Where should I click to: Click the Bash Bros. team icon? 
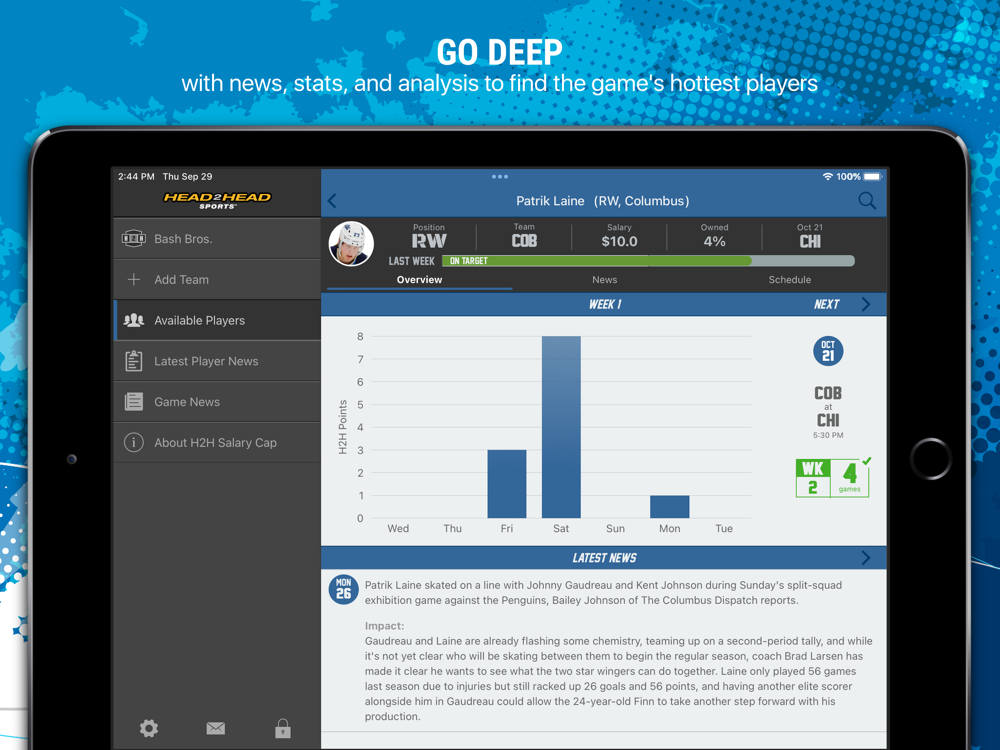point(133,239)
